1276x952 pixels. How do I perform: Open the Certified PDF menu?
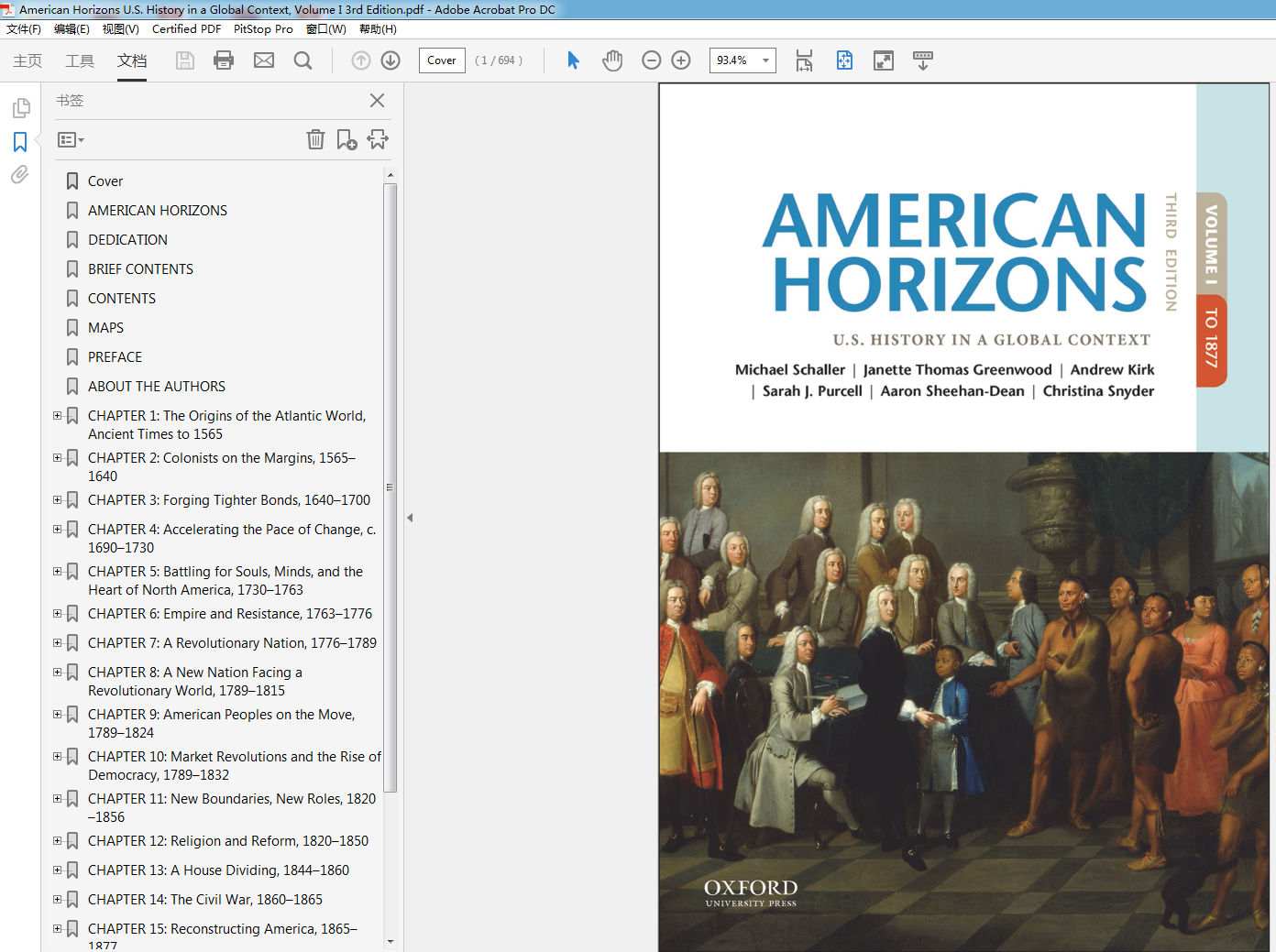point(186,29)
